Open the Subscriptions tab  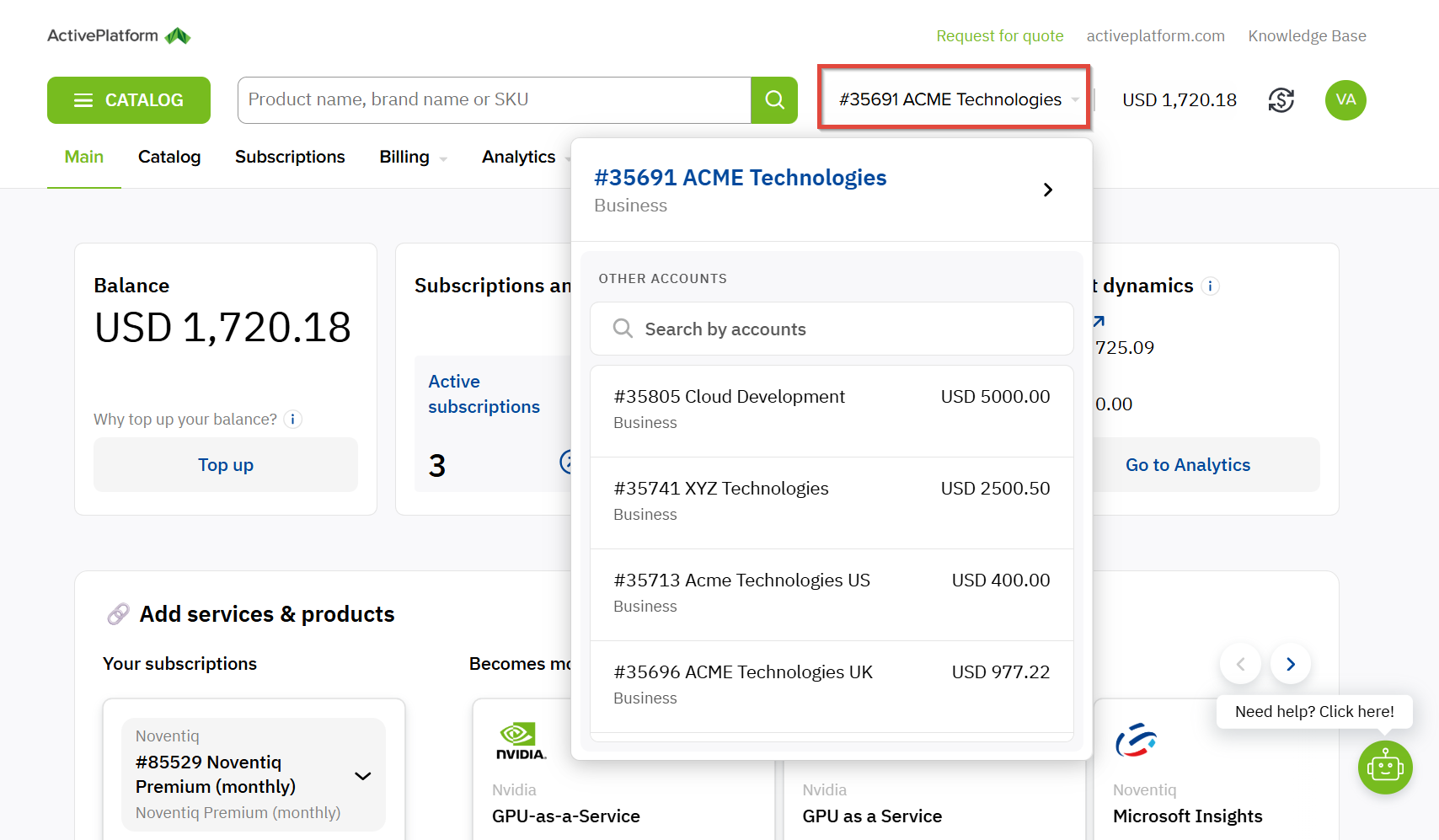pyautogui.click(x=290, y=157)
